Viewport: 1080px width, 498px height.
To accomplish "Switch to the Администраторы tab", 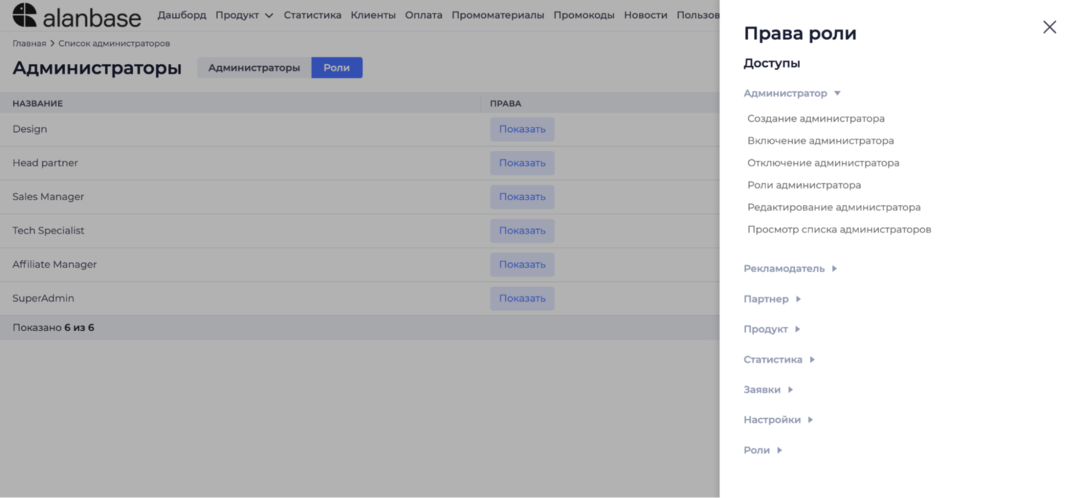I will (254, 68).
